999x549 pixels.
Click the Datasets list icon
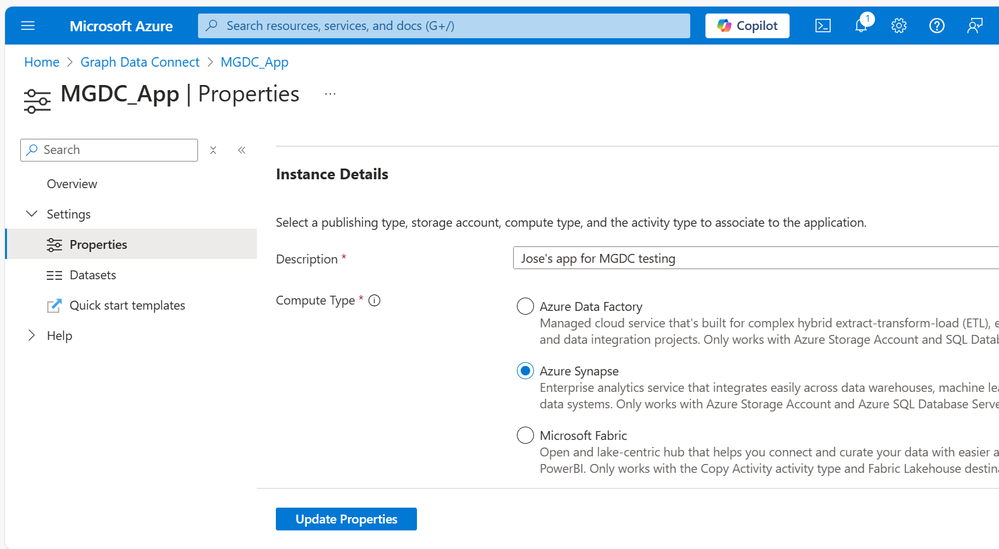[x=54, y=275]
